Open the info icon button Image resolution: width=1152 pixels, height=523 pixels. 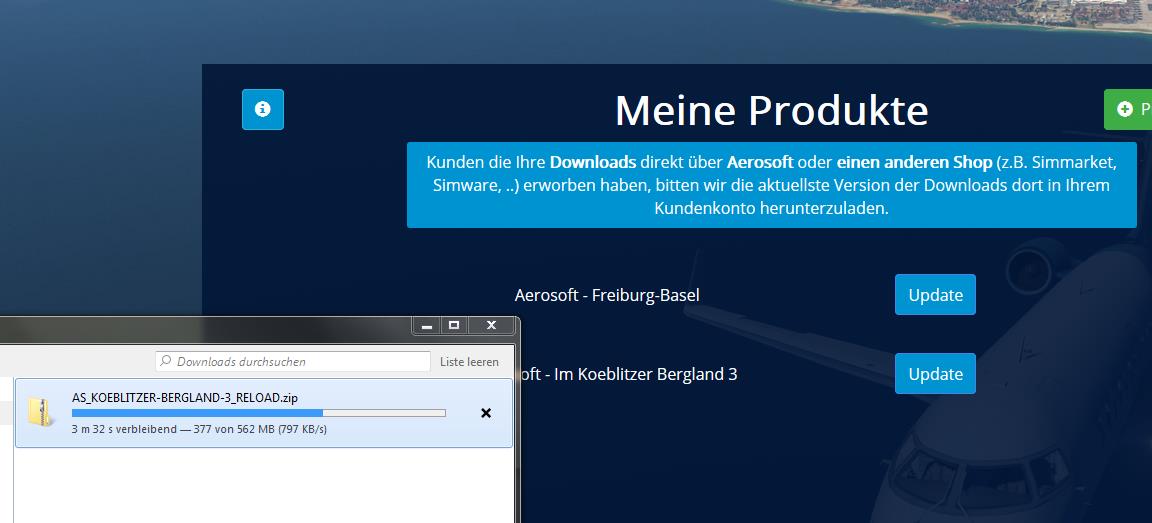(x=262, y=109)
